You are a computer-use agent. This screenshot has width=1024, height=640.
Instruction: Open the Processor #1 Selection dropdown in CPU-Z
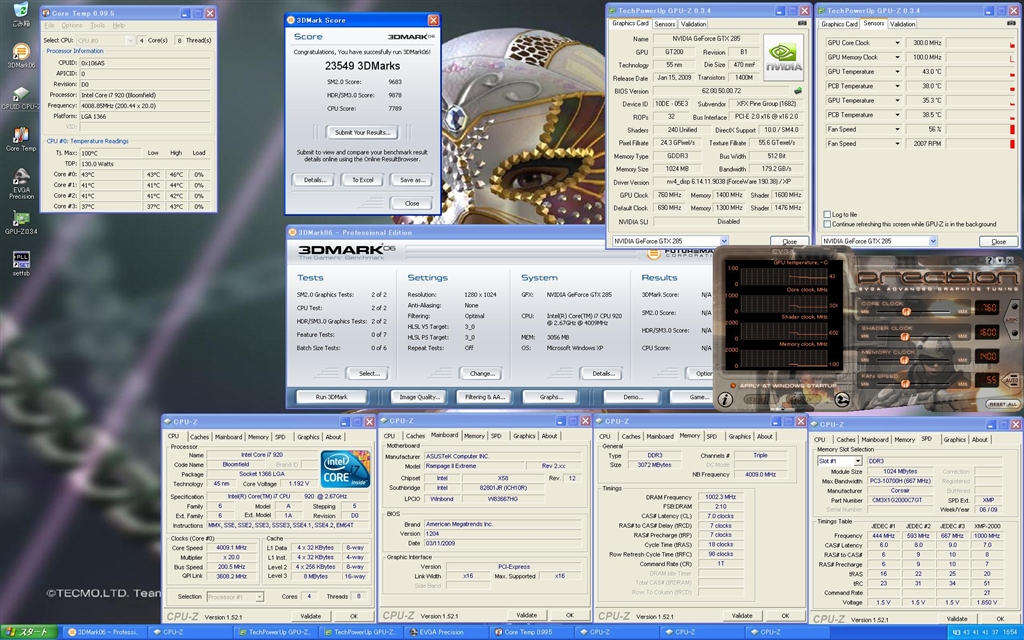[x=235, y=596]
